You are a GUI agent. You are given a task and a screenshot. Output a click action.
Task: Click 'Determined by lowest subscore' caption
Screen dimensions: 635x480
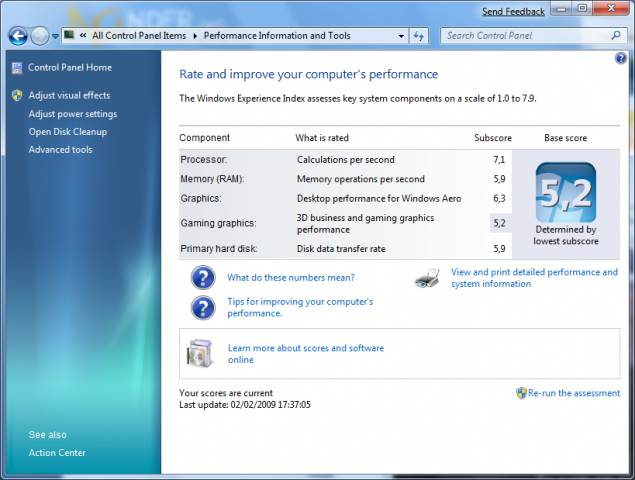pos(566,235)
